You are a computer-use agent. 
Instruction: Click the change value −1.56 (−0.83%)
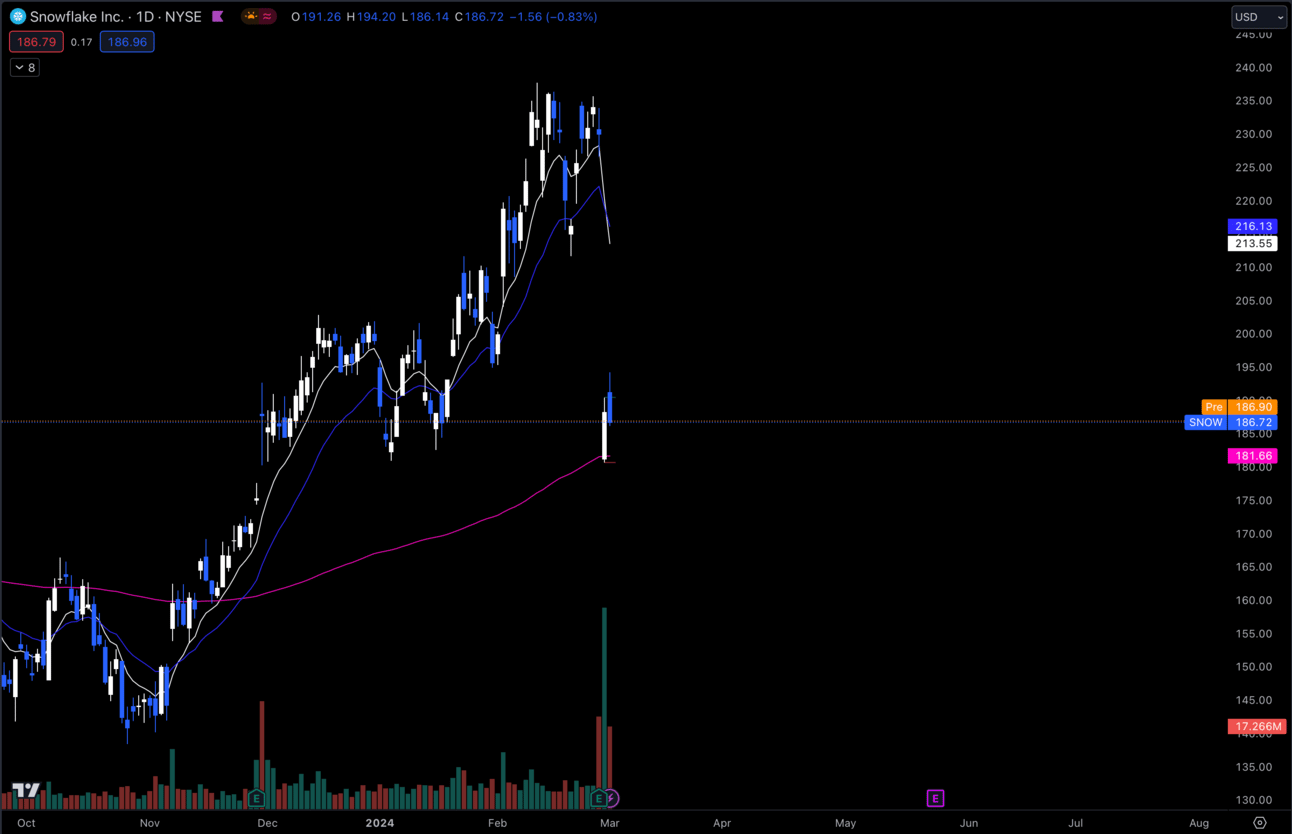553,17
